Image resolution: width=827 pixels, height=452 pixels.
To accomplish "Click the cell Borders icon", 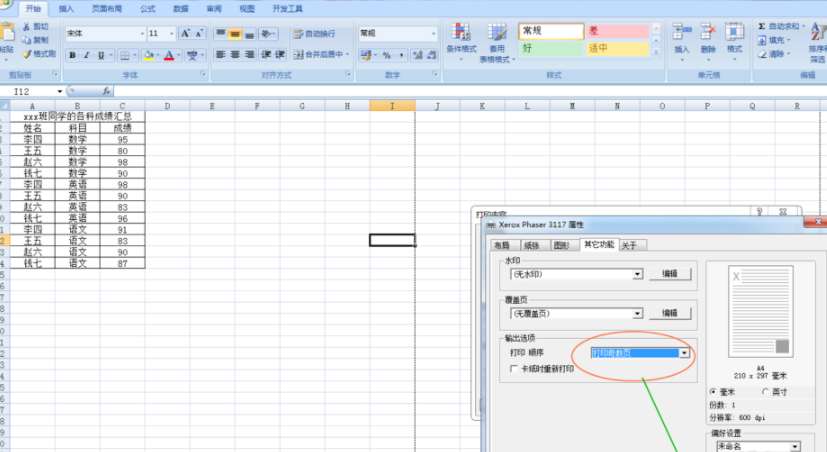I will [x=124, y=55].
